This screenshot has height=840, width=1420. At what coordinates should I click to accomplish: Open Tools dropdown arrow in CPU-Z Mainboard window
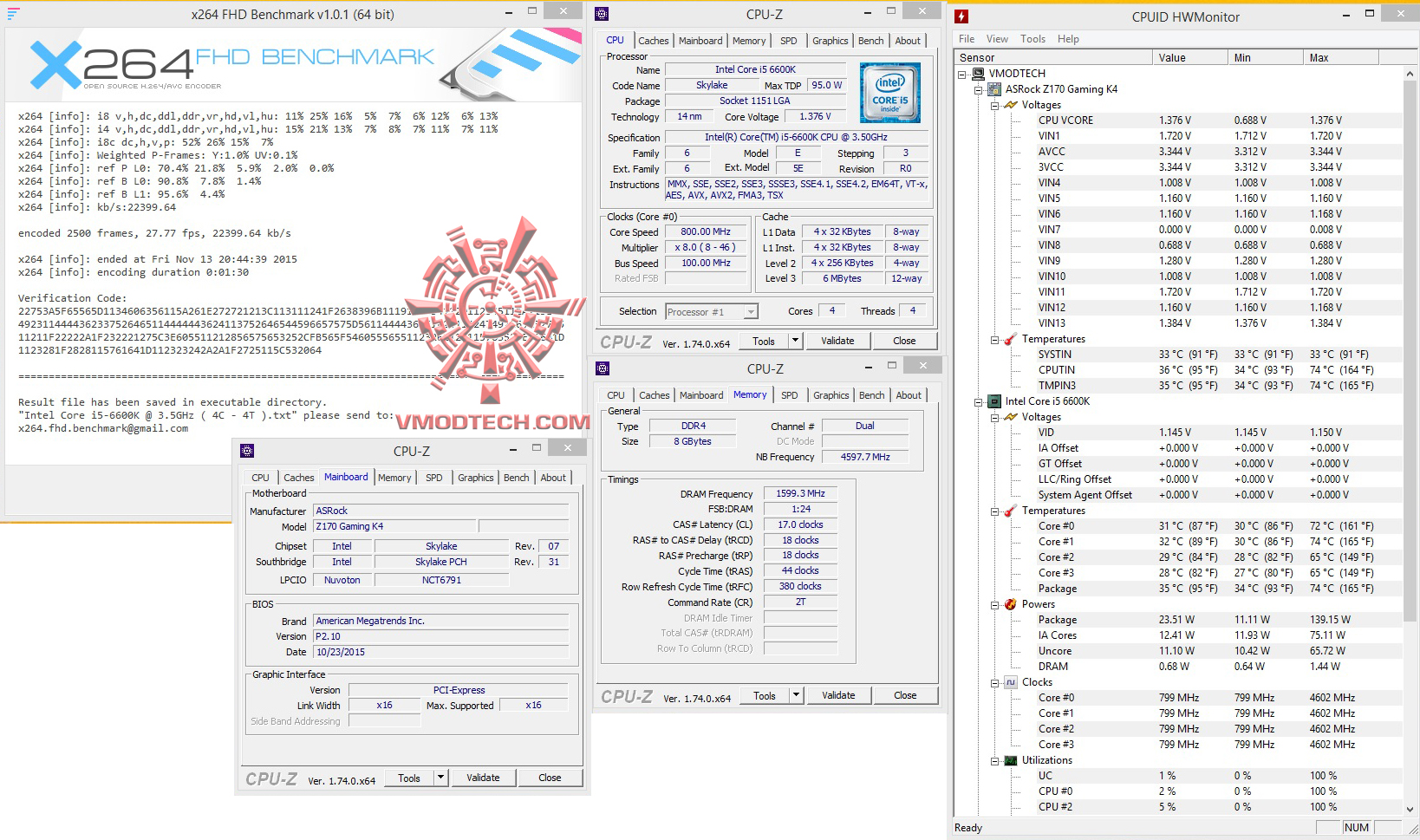[440, 778]
